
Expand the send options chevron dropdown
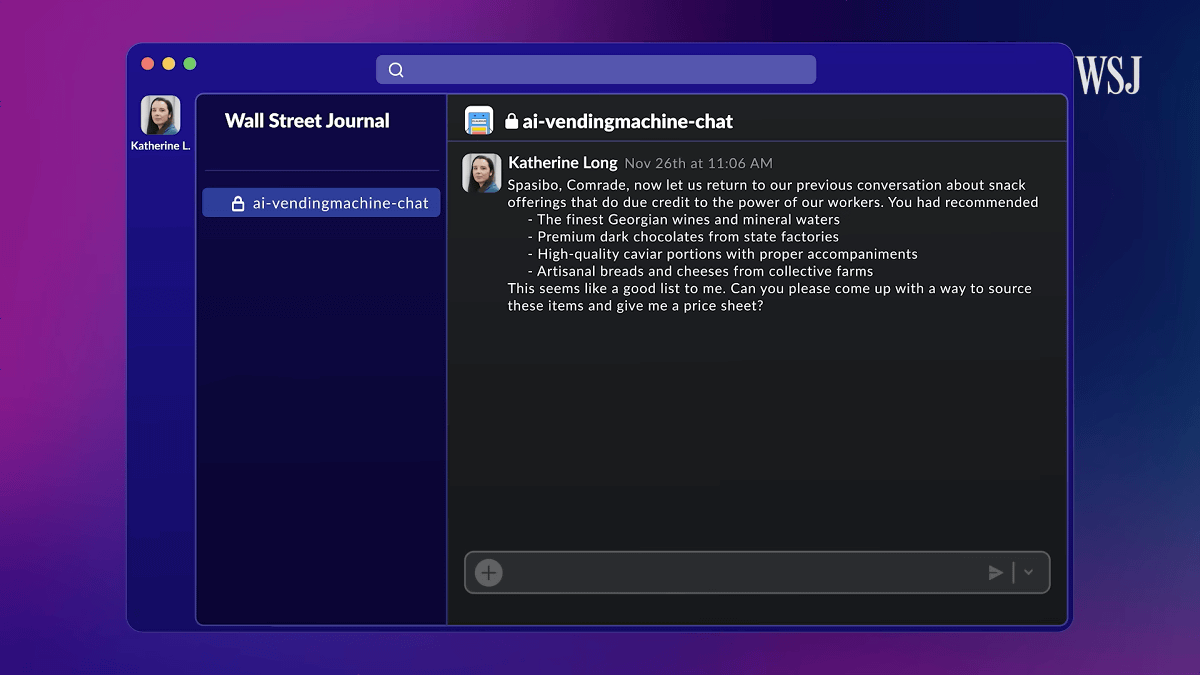tap(1029, 573)
